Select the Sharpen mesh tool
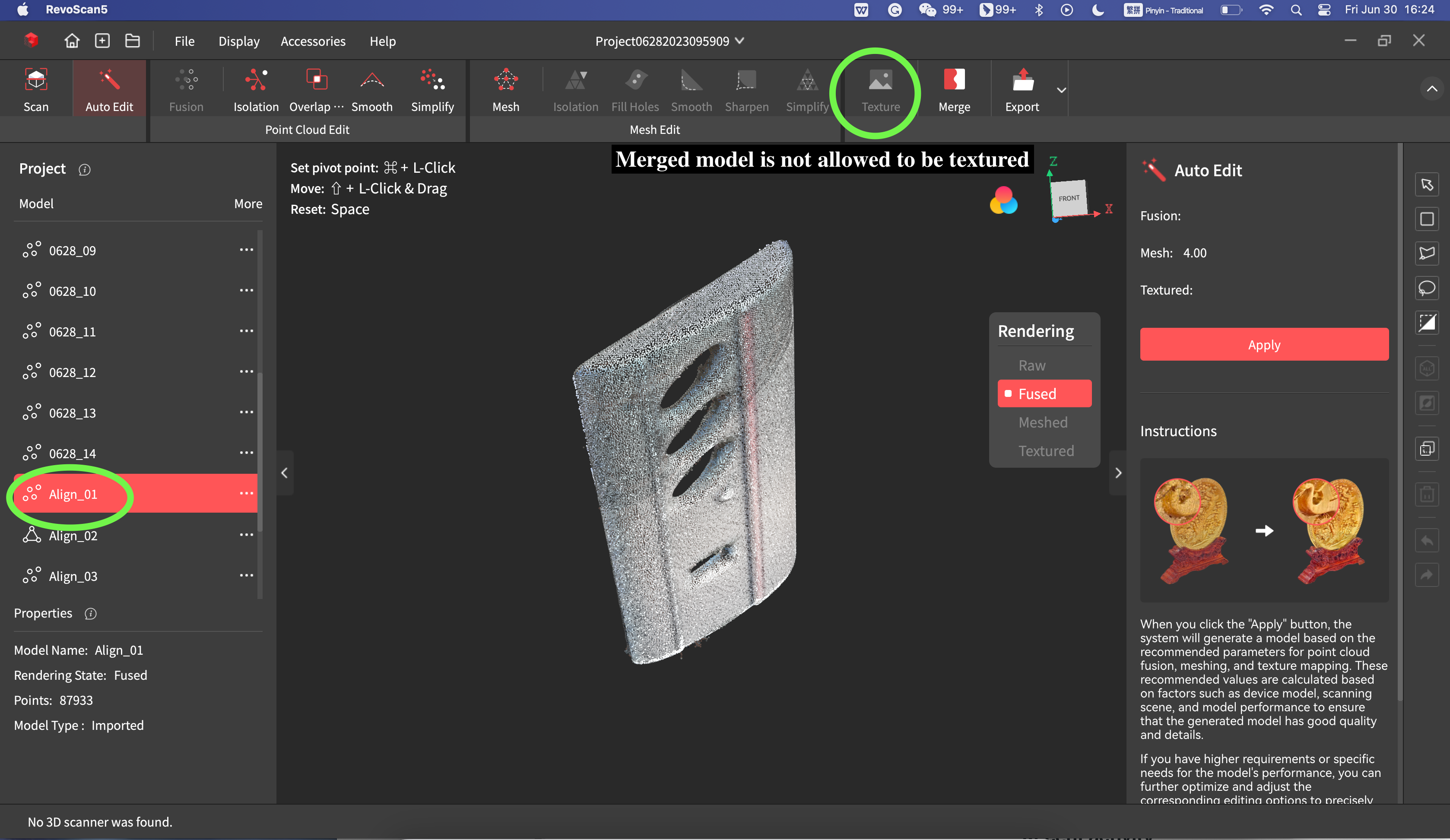This screenshot has width=1450, height=840. (x=746, y=88)
